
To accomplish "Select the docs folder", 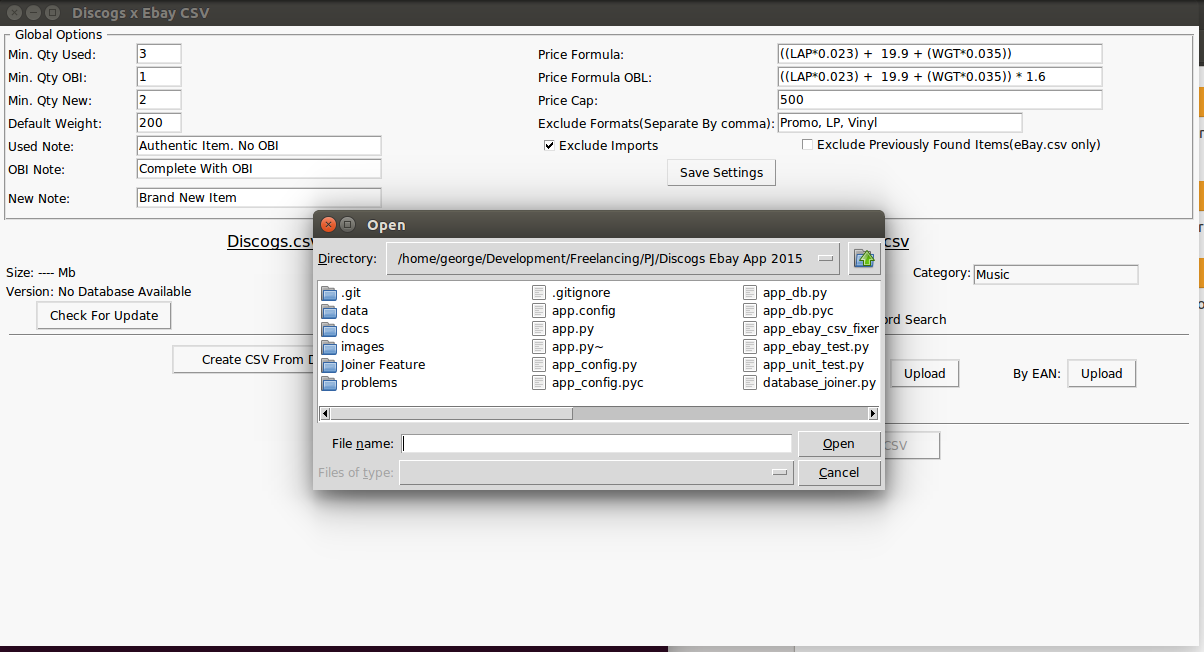I will click(x=354, y=329).
